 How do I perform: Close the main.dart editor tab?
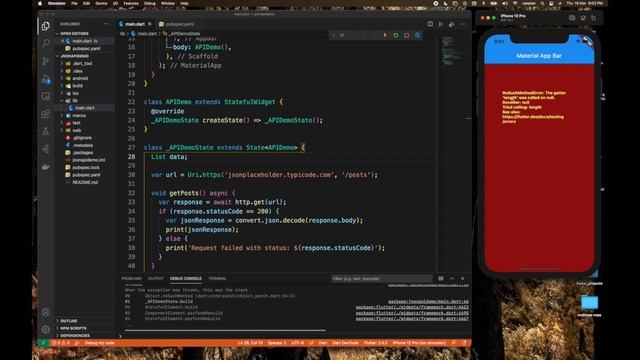(150, 24)
